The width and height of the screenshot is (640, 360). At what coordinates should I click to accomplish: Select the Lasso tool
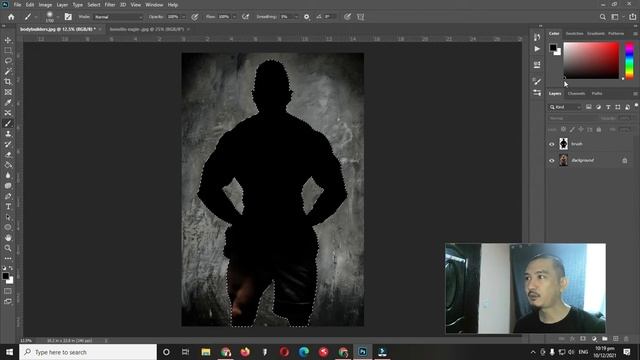pyautogui.click(x=8, y=61)
